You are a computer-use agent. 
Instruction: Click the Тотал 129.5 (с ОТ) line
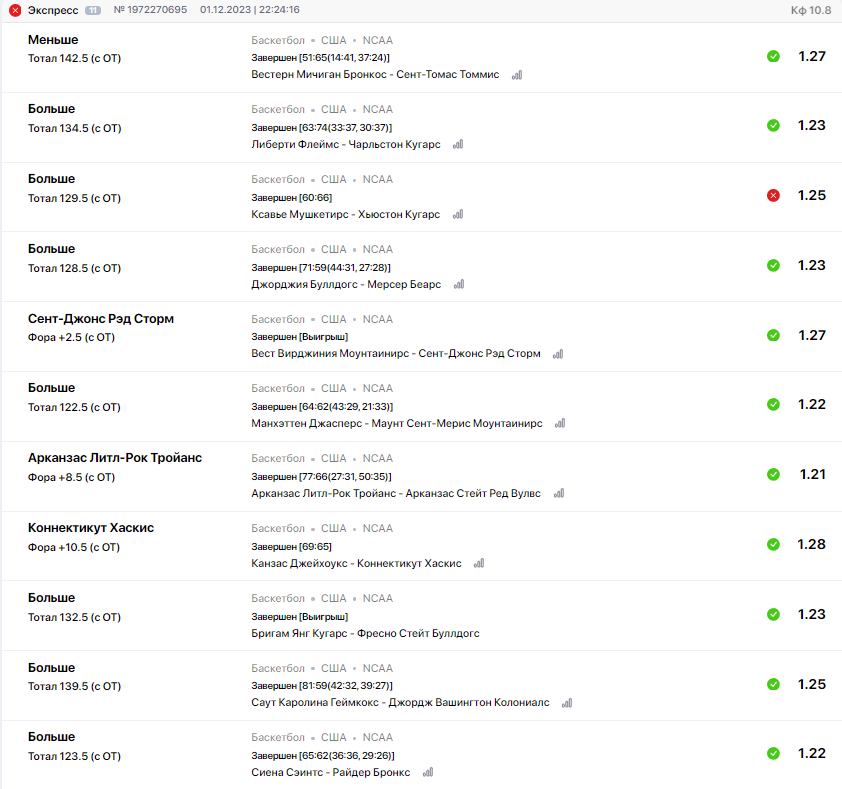point(75,198)
